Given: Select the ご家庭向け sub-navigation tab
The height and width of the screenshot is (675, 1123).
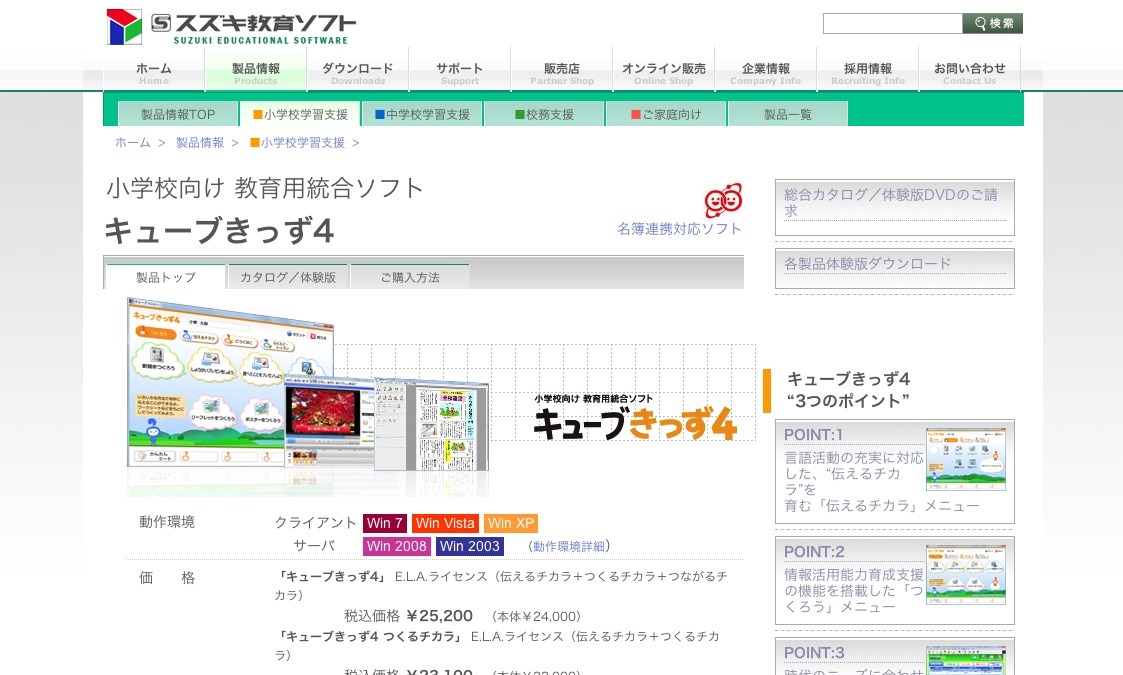Looking at the screenshot, I should pos(666,114).
